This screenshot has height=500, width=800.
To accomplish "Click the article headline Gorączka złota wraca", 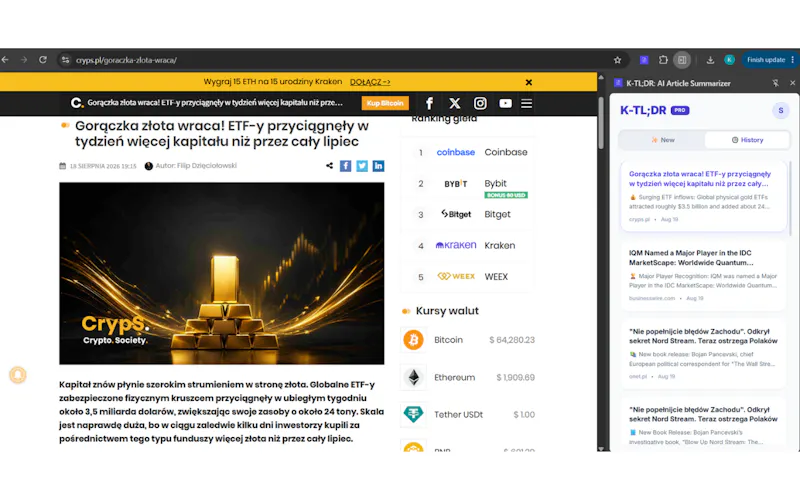I will click(x=221, y=134).
